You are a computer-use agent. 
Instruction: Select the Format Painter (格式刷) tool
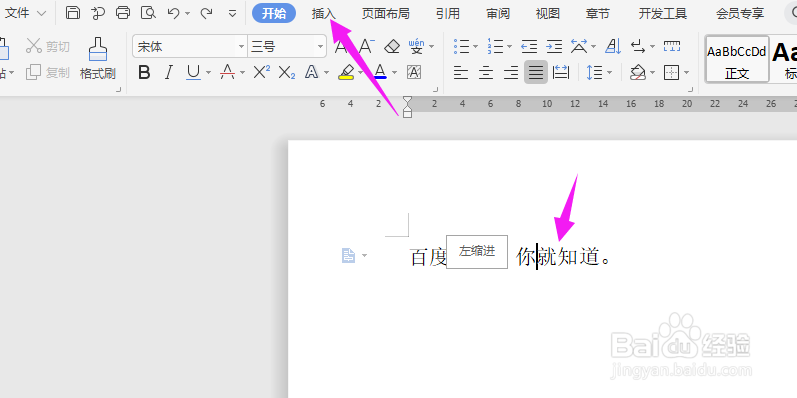coord(98,58)
